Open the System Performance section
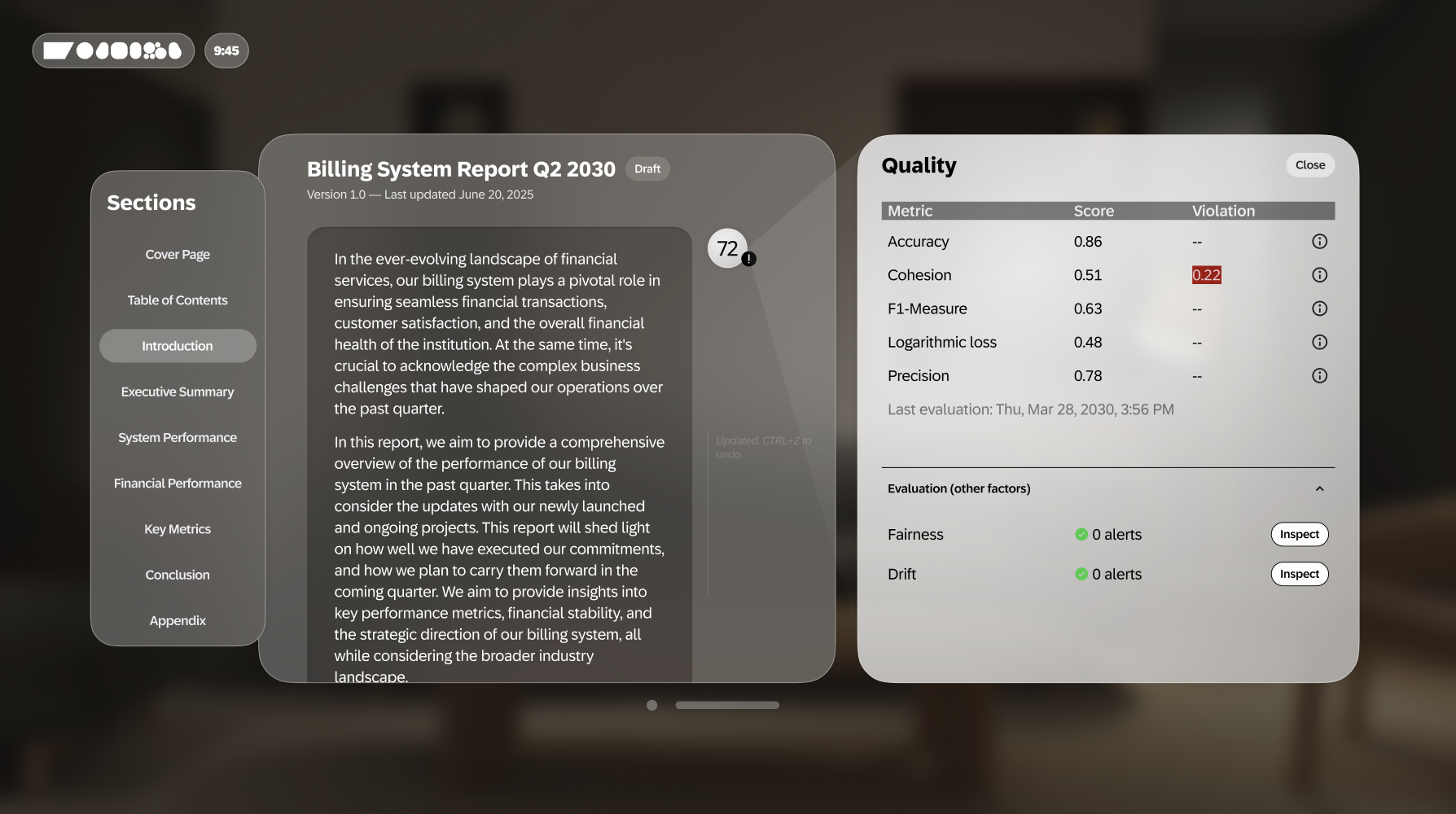The image size is (1456, 814). point(178,437)
